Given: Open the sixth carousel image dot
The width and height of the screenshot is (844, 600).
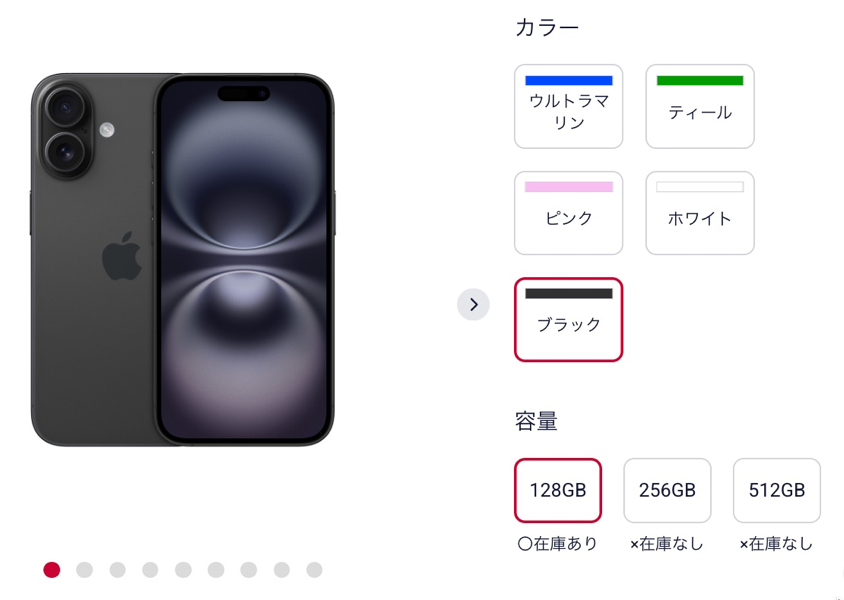Looking at the screenshot, I should tap(216, 570).
